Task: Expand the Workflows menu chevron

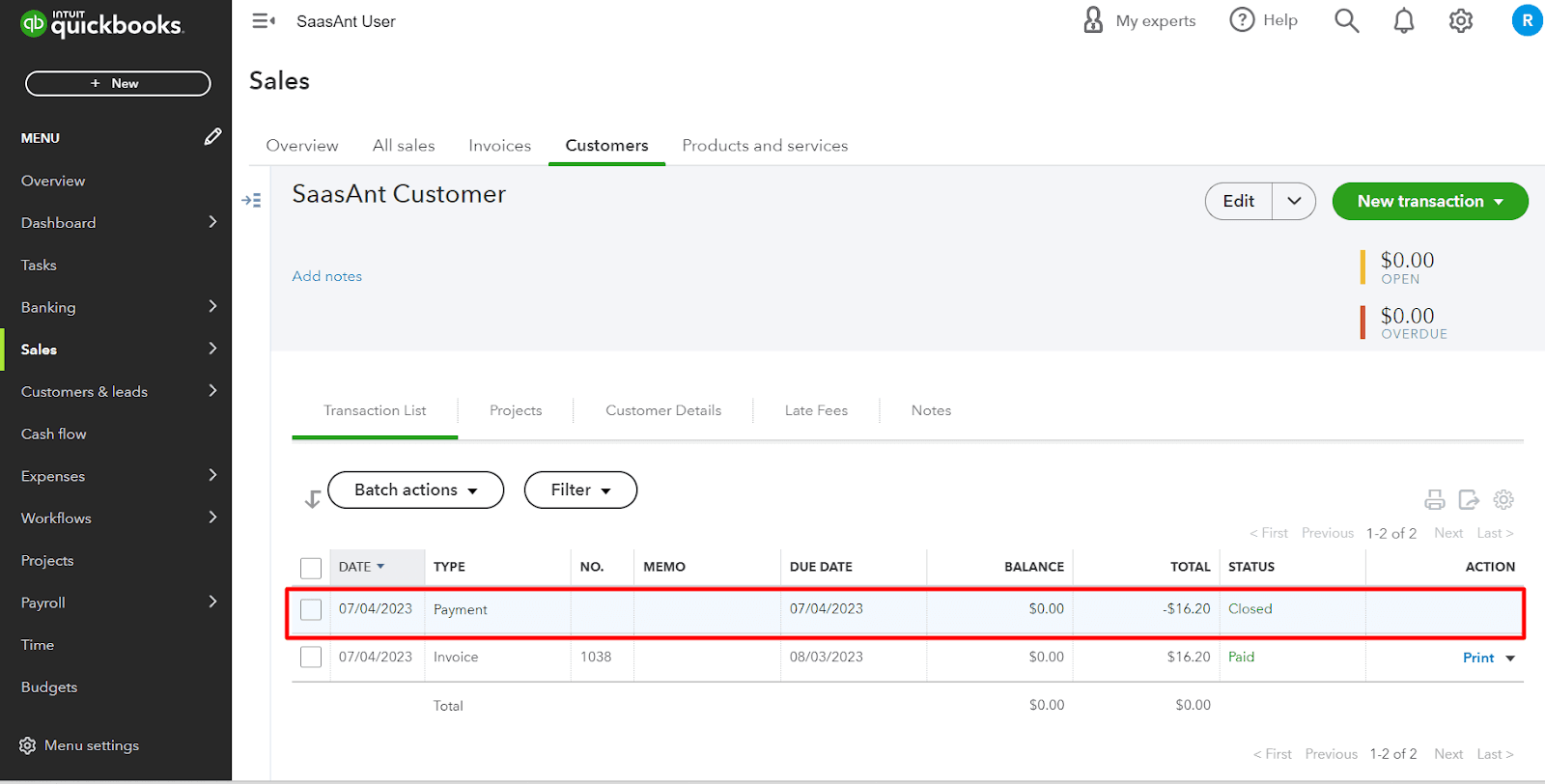Action: pyautogui.click(x=212, y=518)
